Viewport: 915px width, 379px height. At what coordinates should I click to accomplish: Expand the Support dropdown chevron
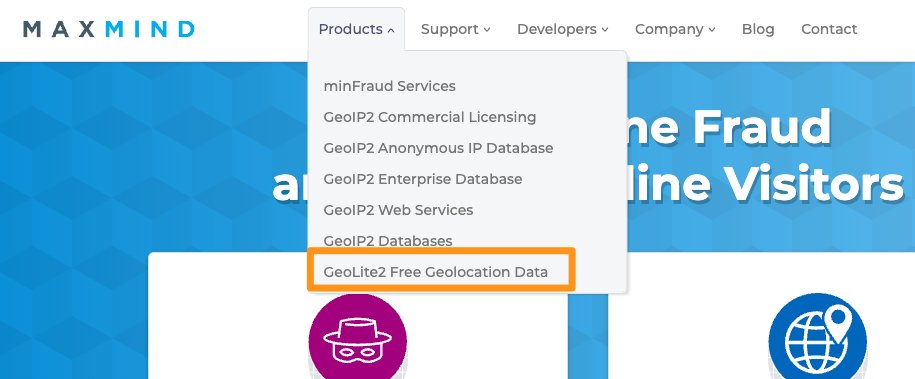click(x=487, y=30)
